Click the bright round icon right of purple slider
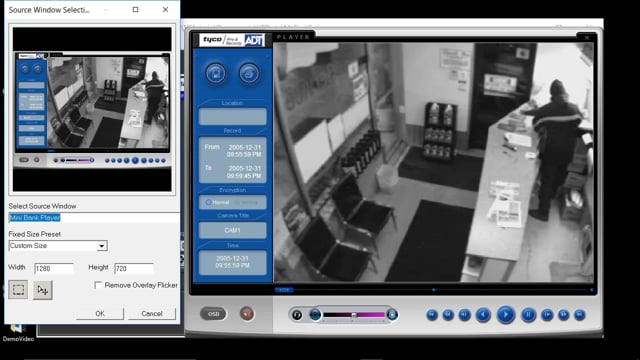This screenshot has height=360, width=640. pyautogui.click(x=392, y=315)
